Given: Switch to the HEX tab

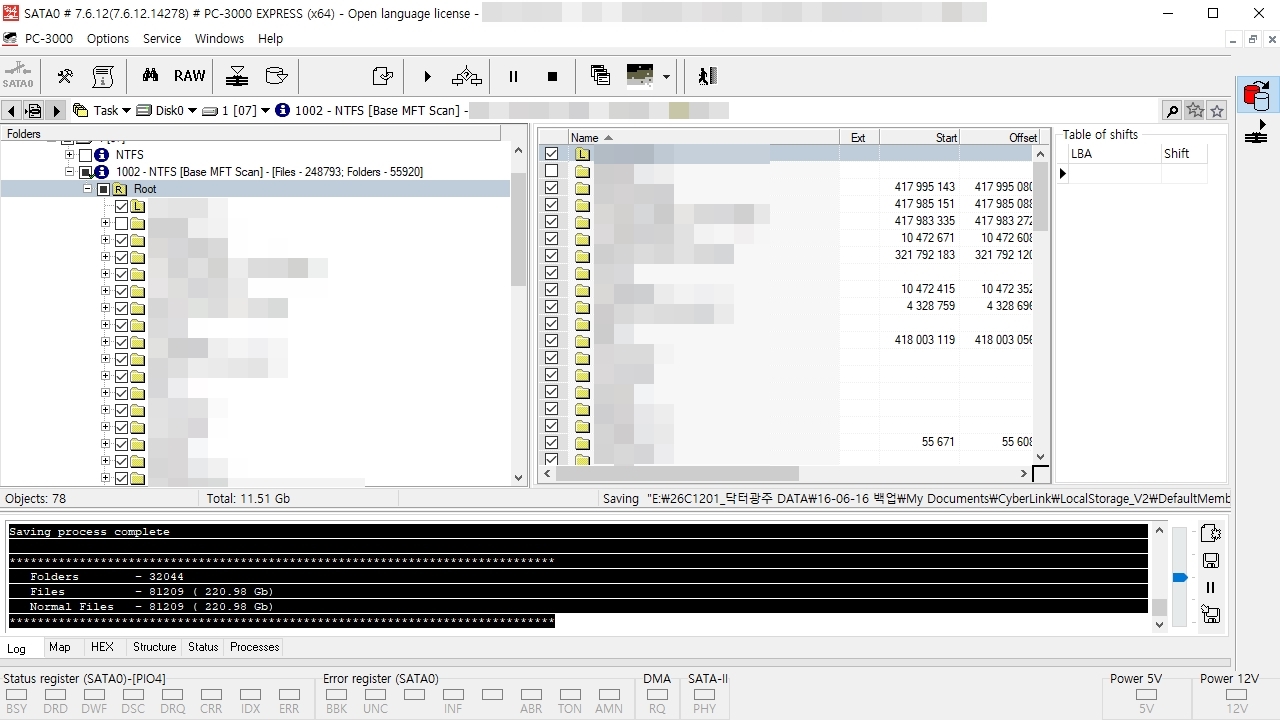Looking at the screenshot, I should pos(102,647).
